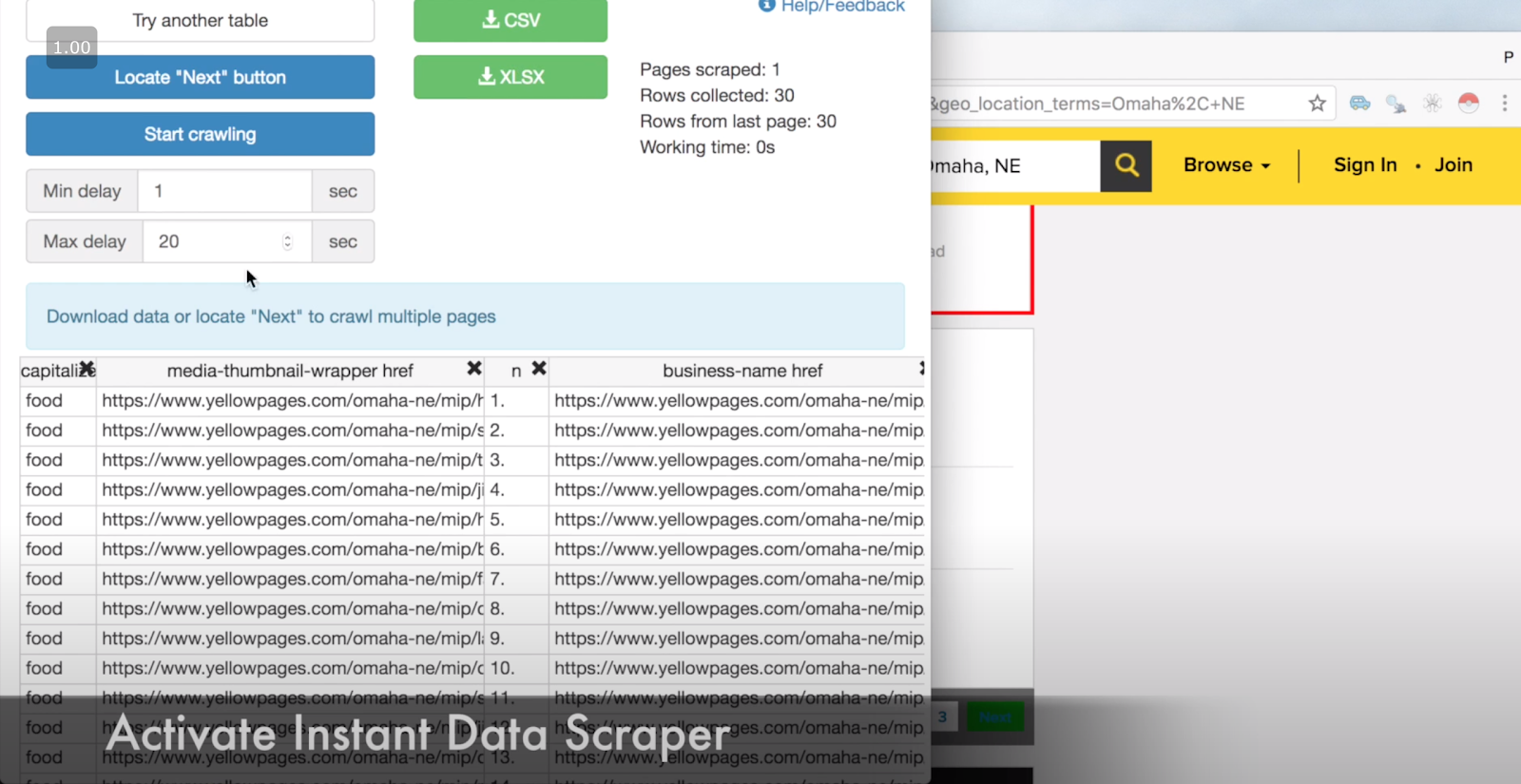Click the row number "7." cell

pyautogui.click(x=516, y=579)
